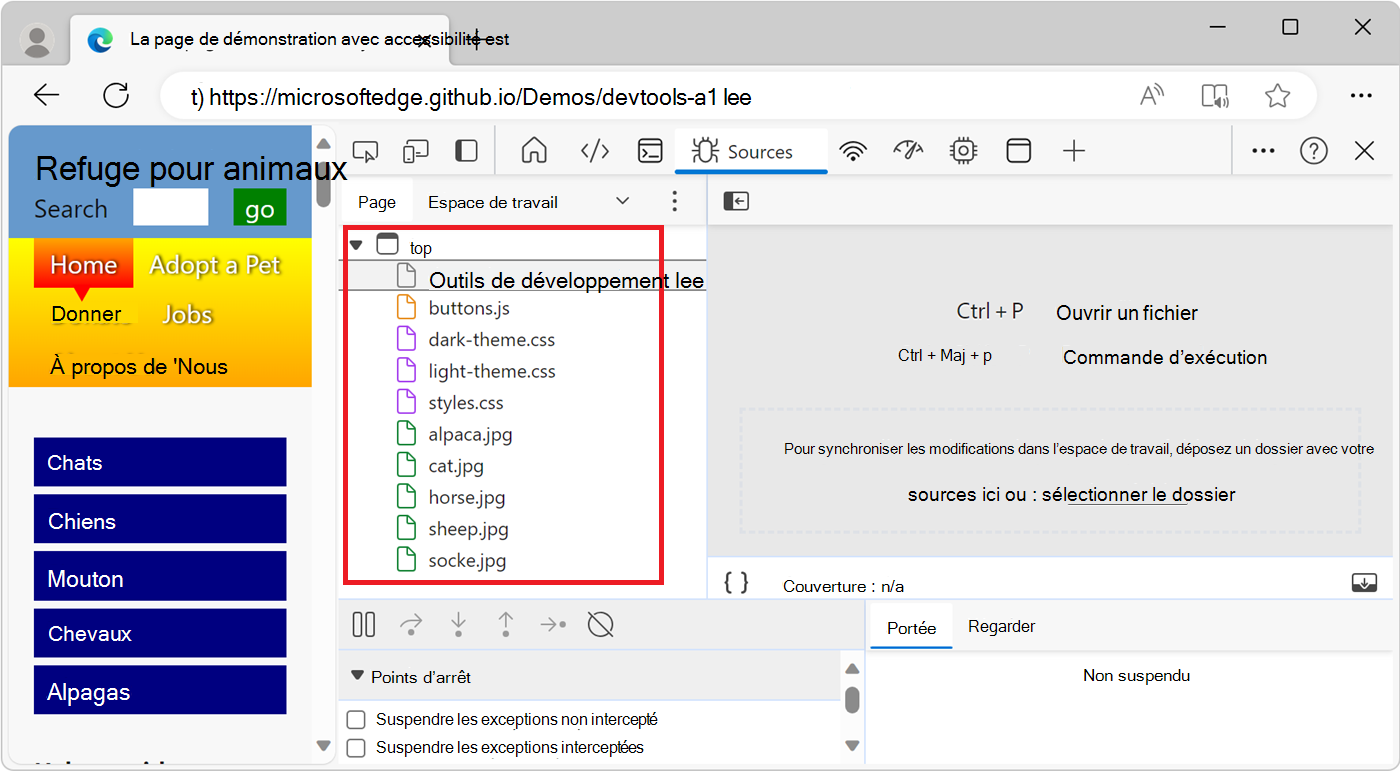Activate the Inspect element tool
The width and height of the screenshot is (1400, 771).
(x=366, y=151)
